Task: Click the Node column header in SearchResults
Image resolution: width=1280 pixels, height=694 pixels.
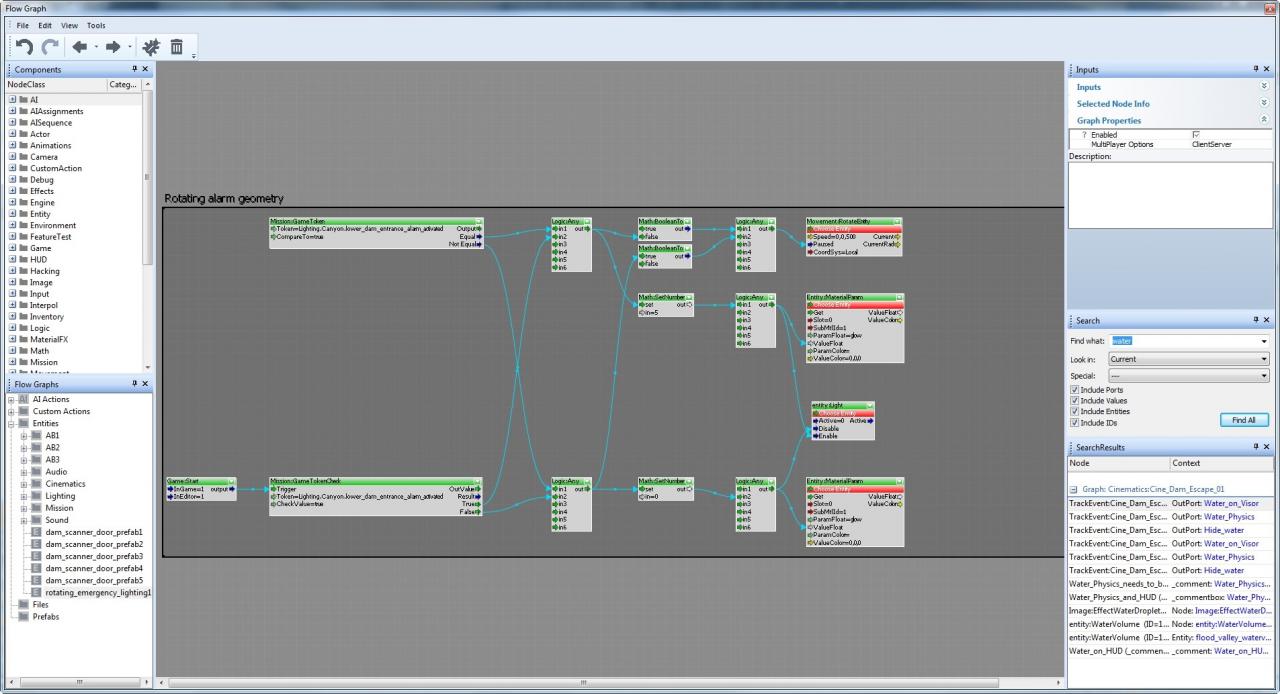Action: coord(1118,463)
